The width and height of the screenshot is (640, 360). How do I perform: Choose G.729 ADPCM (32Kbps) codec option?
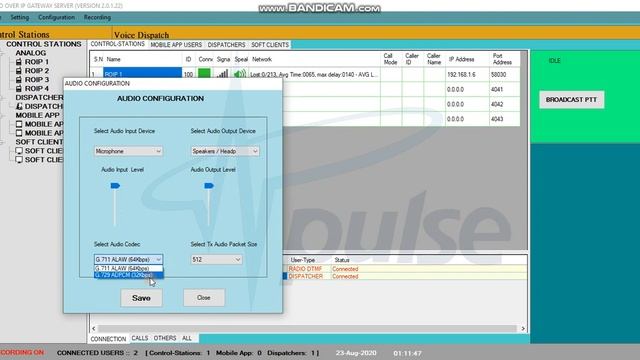pos(129,275)
